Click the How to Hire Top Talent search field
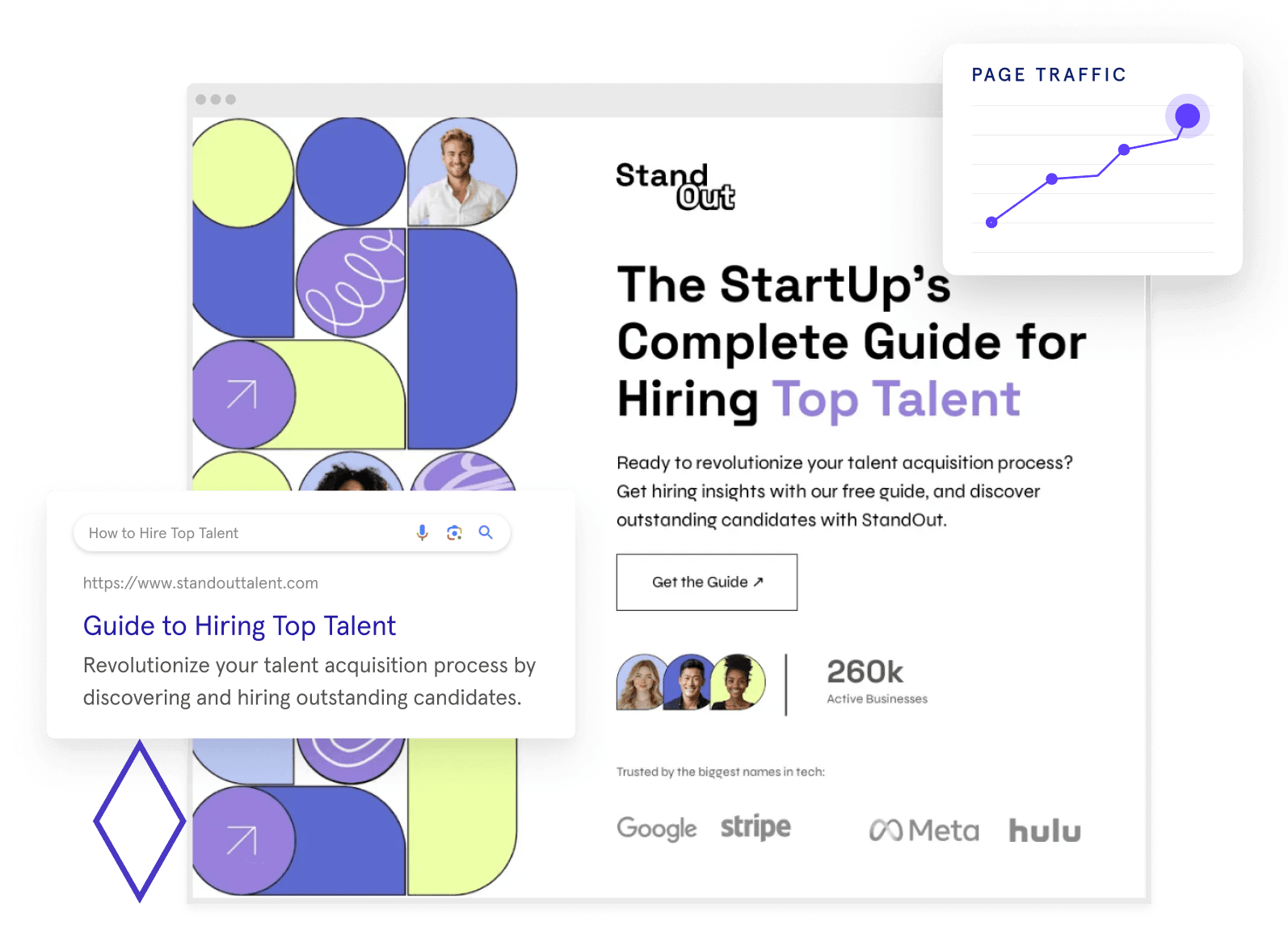The height and width of the screenshot is (947, 1288). [x=292, y=533]
